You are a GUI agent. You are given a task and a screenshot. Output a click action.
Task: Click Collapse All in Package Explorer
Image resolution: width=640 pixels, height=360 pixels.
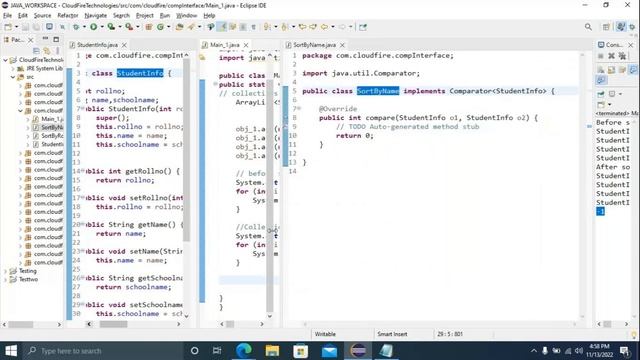36,51
